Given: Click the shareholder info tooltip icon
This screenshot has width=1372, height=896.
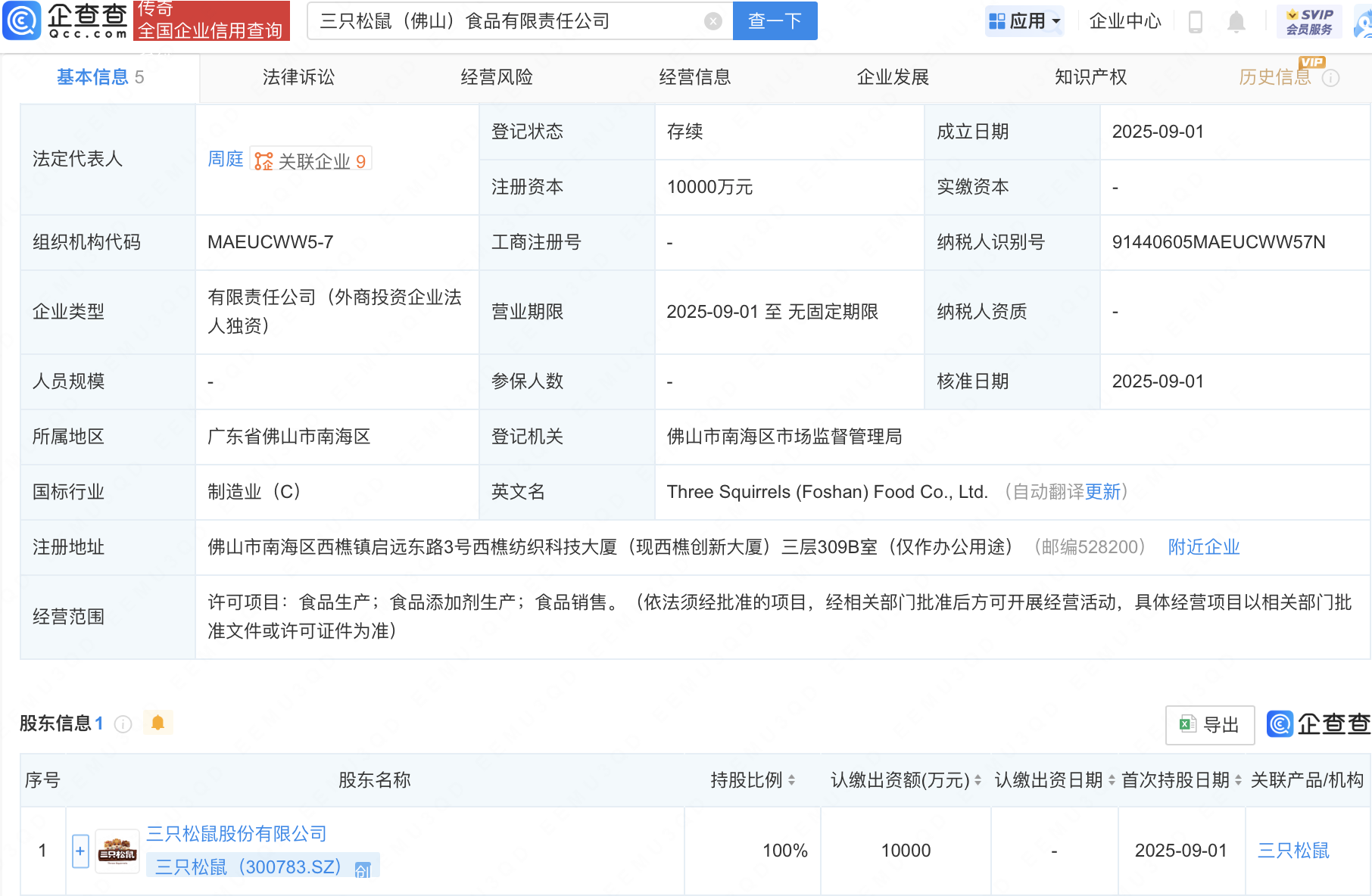Looking at the screenshot, I should (x=123, y=724).
